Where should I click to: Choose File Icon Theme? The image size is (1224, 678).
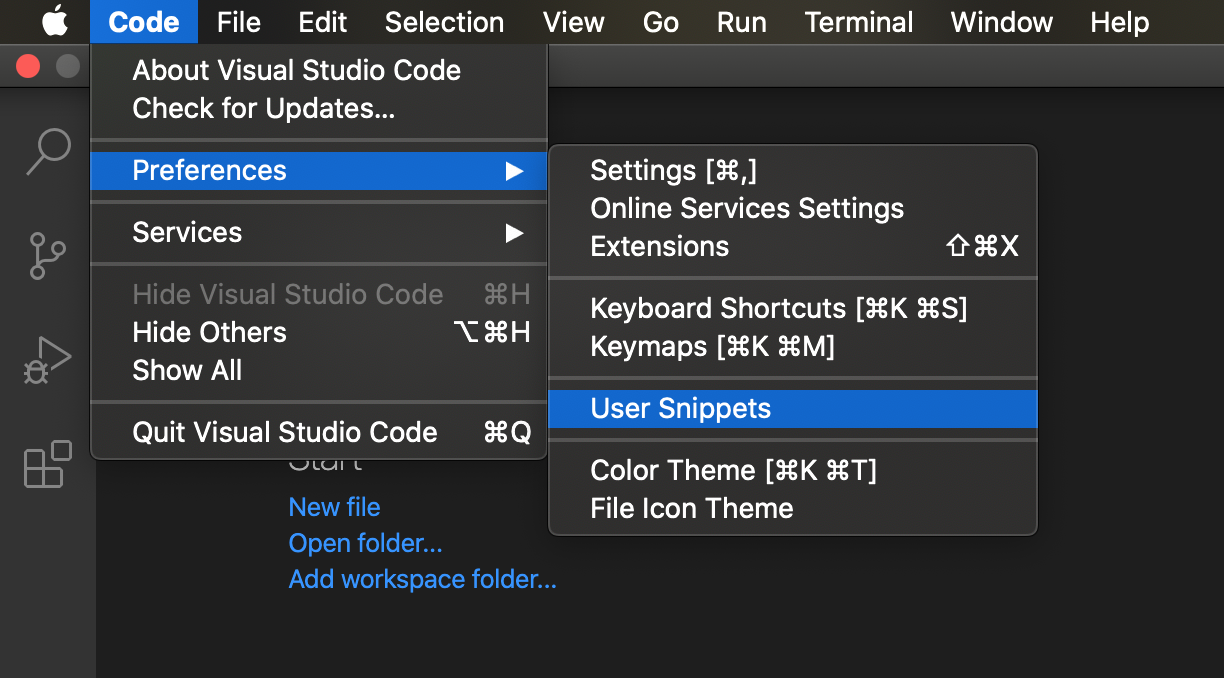793,508
